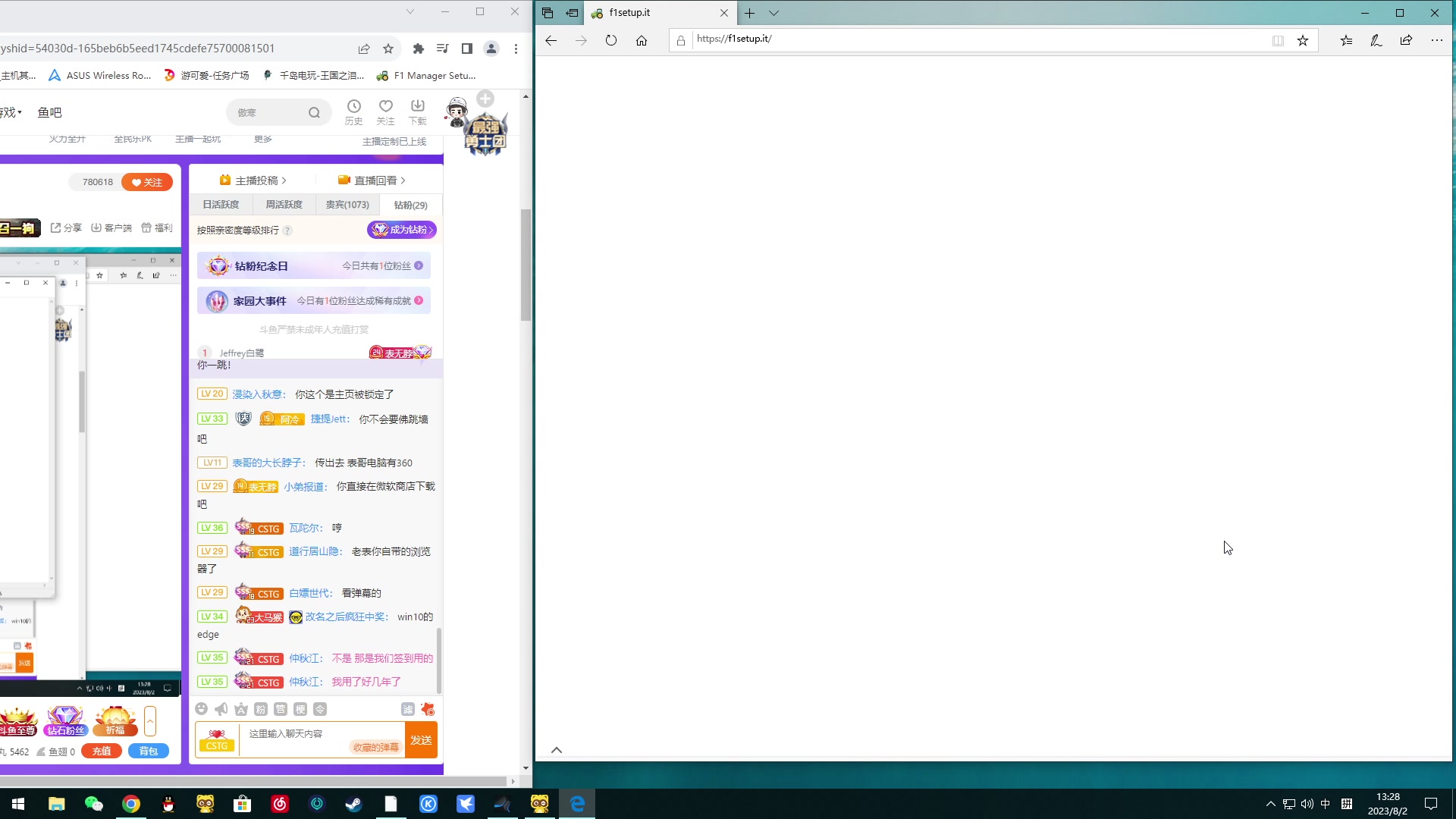Toggle 粉 button in chat toolbar
1456x819 pixels.
point(261,709)
